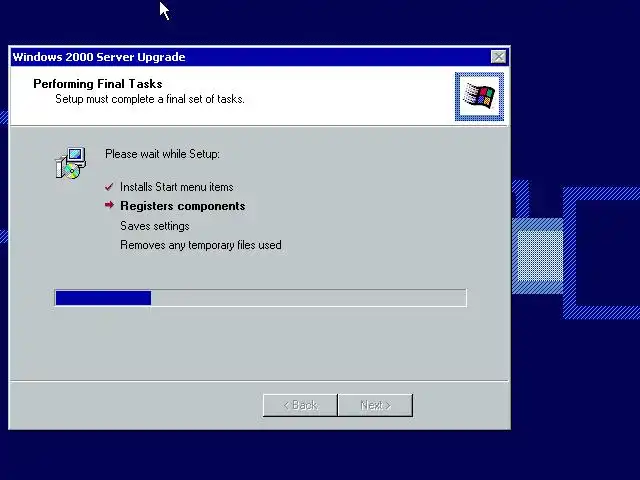Click the setup progress bar
The height and width of the screenshot is (480, 640).
[260, 298]
